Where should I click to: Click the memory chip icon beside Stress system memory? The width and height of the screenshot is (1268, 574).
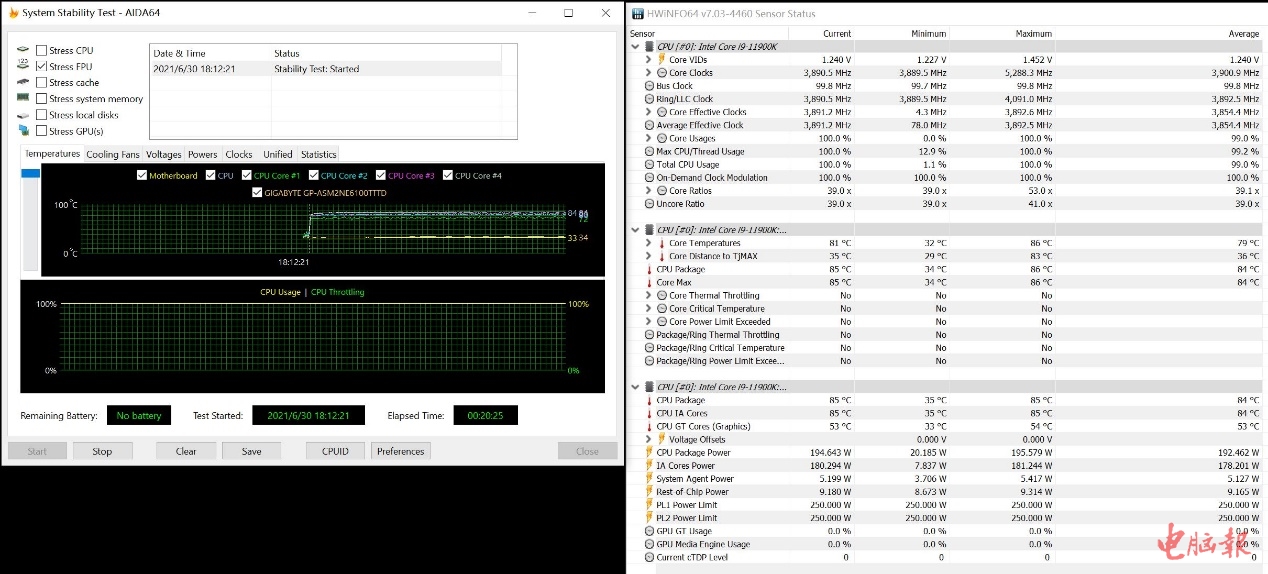coord(23,98)
